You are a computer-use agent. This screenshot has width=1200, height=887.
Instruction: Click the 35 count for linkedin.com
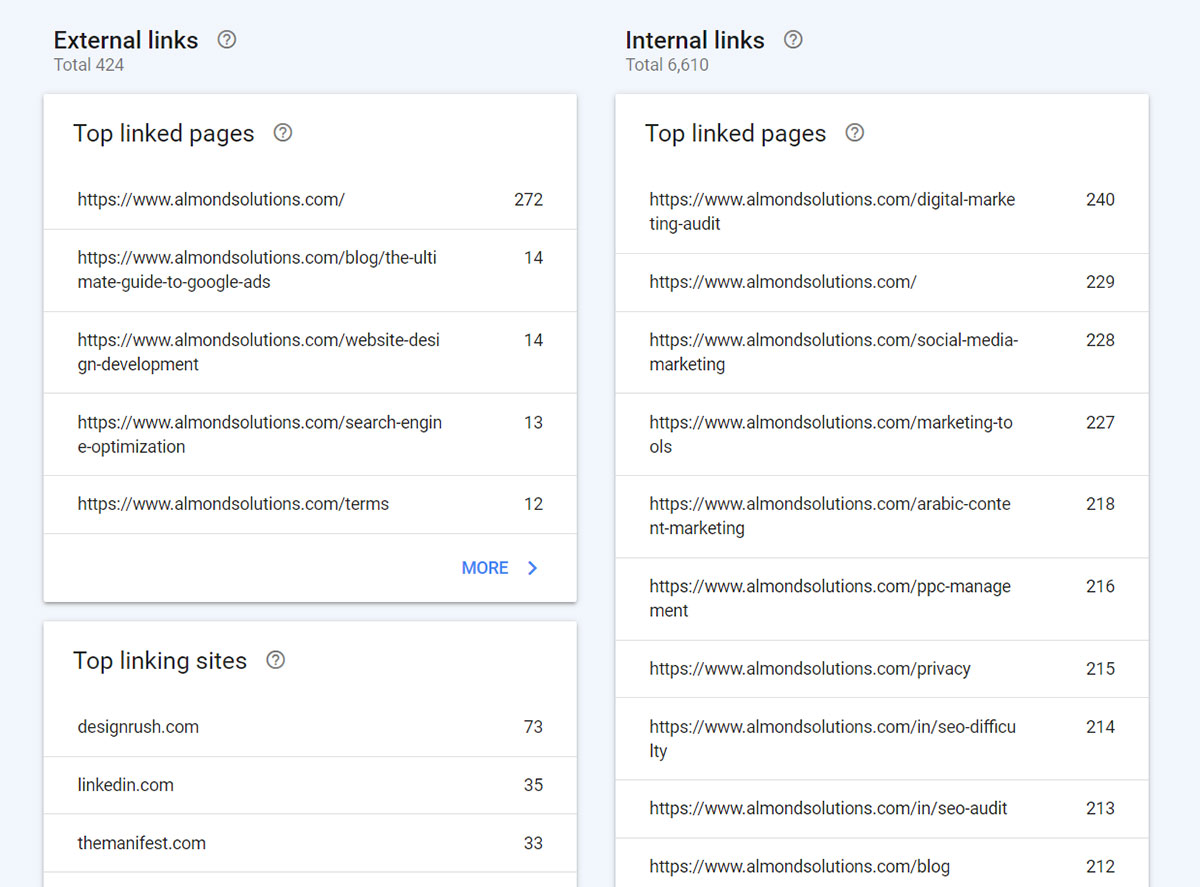pos(533,785)
